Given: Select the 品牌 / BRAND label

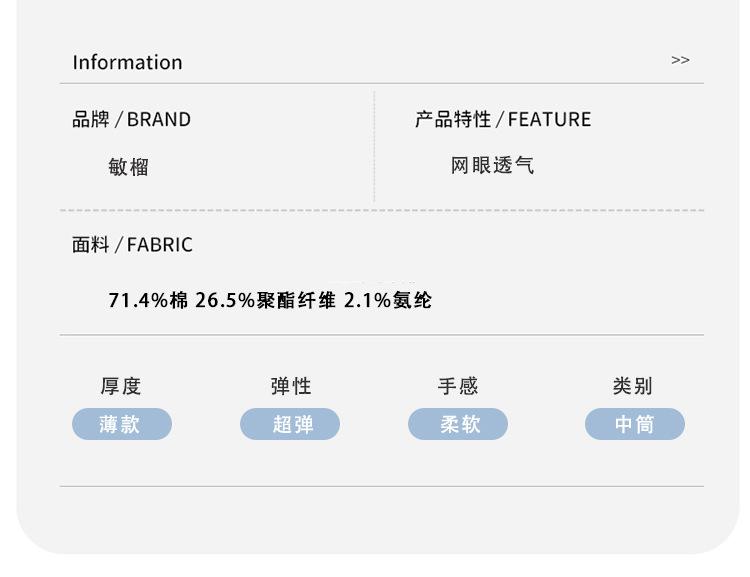Looking at the screenshot, I should 131,120.
